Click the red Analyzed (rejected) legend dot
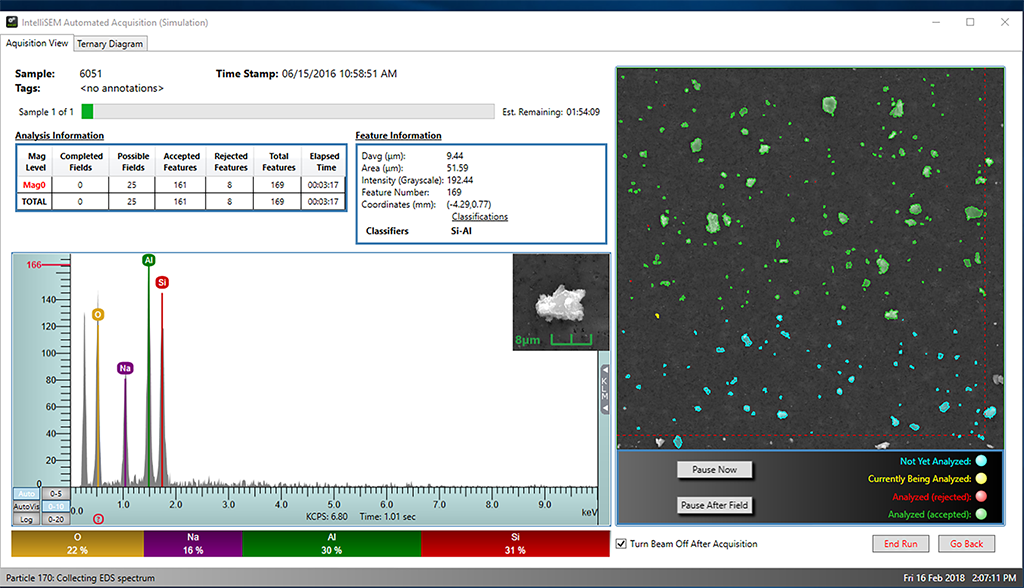The image size is (1024, 588). click(x=981, y=497)
